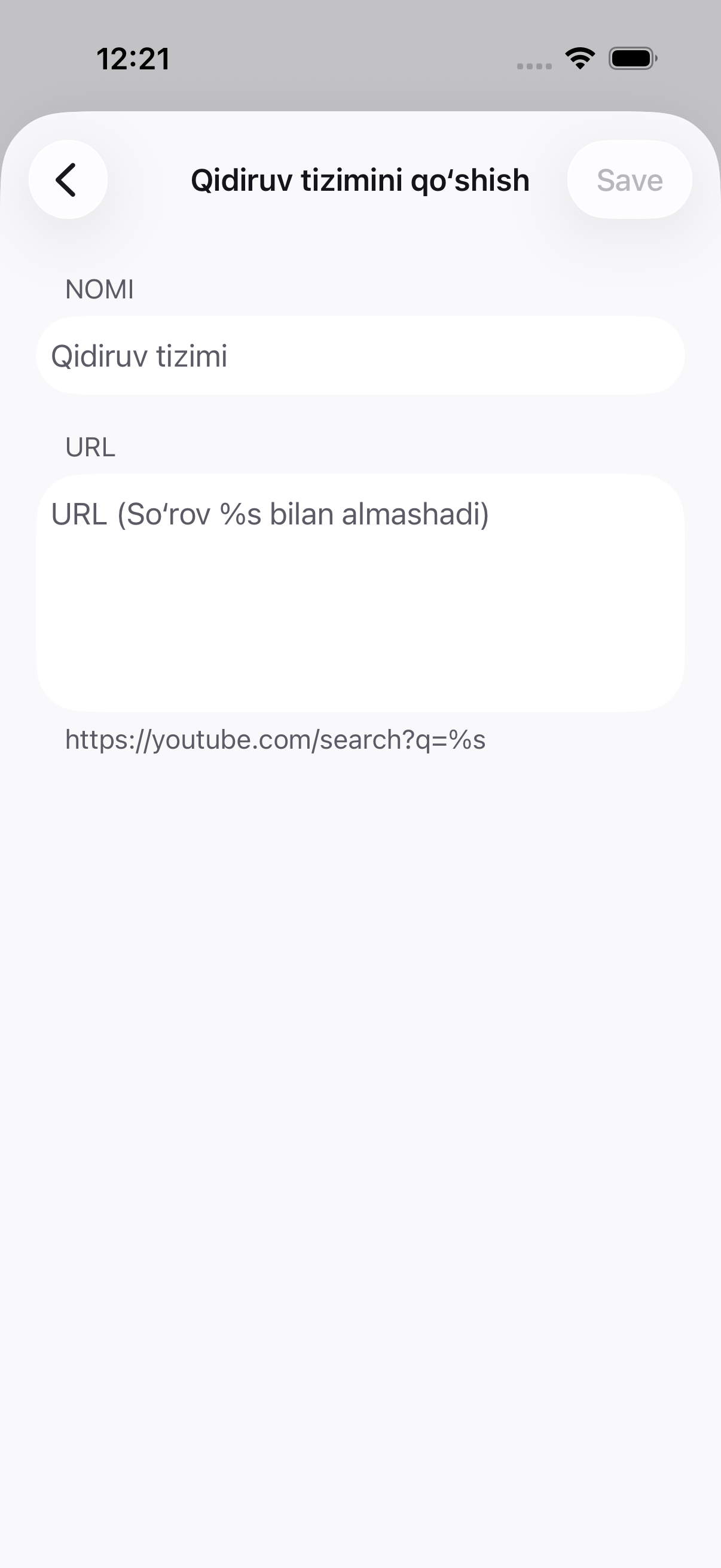Click the blank header area between title and Save
The height and width of the screenshot is (1568, 721).
(x=549, y=180)
